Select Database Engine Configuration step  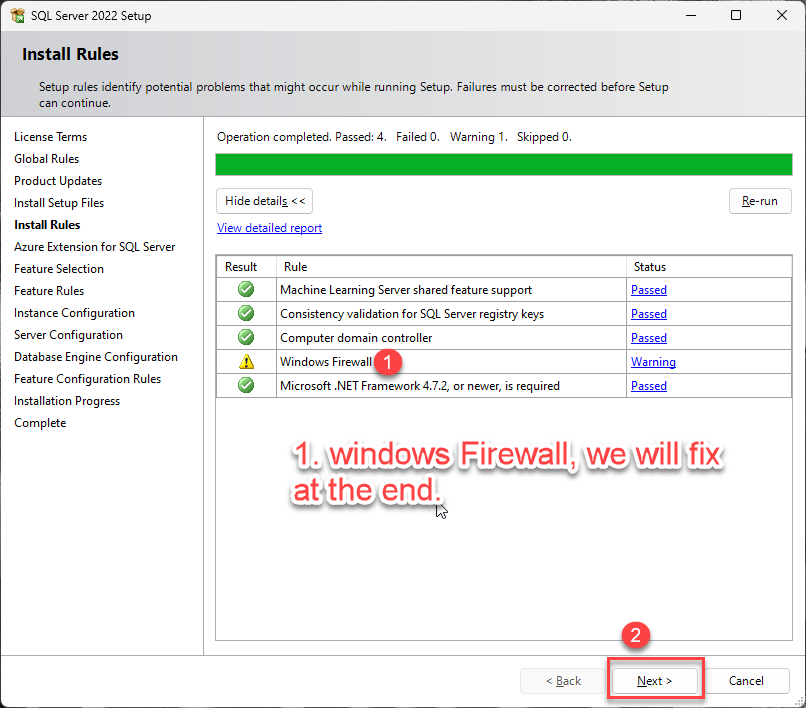(x=96, y=357)
